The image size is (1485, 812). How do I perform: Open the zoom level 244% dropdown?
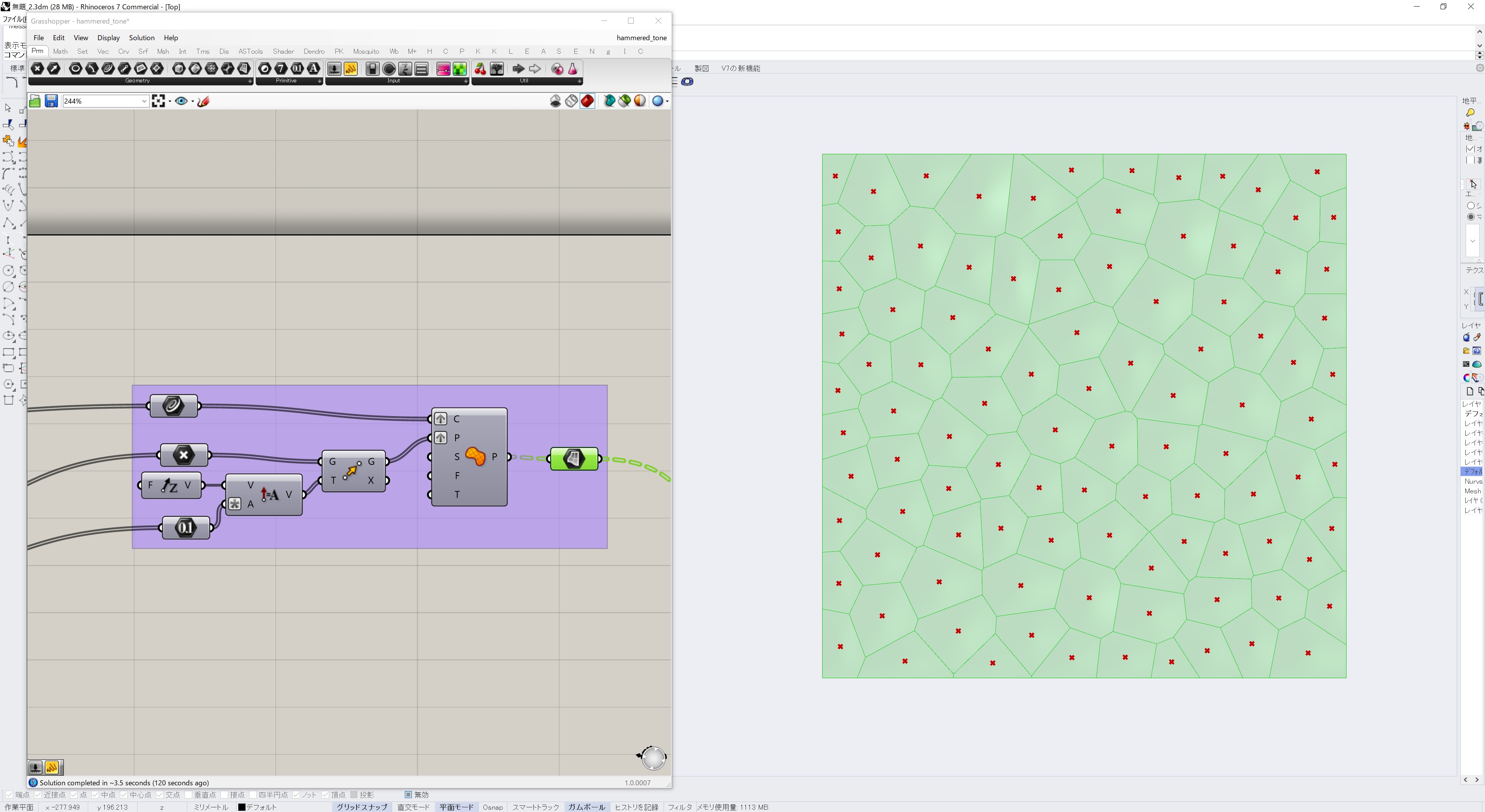pyautogui.click(x=144, y=101)
